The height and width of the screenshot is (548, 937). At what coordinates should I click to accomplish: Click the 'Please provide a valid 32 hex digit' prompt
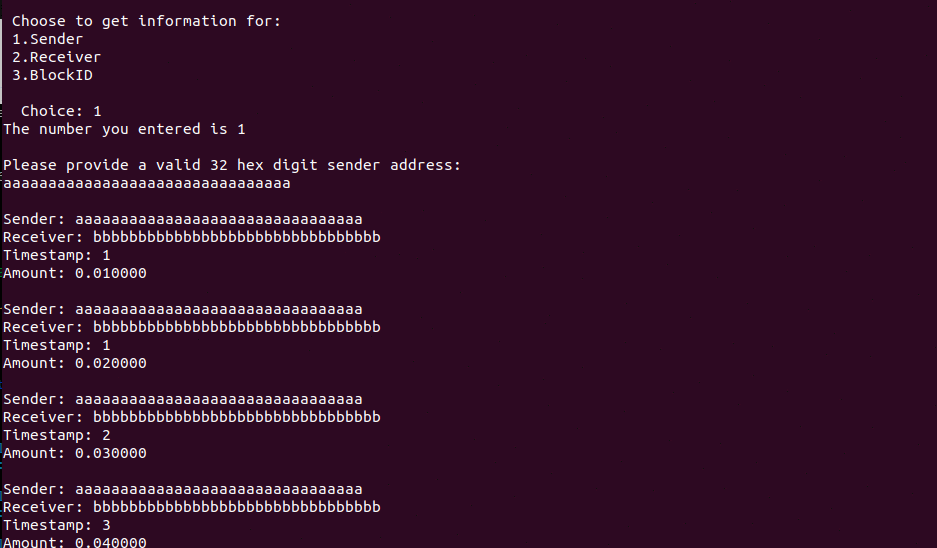(x=232, y=165)
